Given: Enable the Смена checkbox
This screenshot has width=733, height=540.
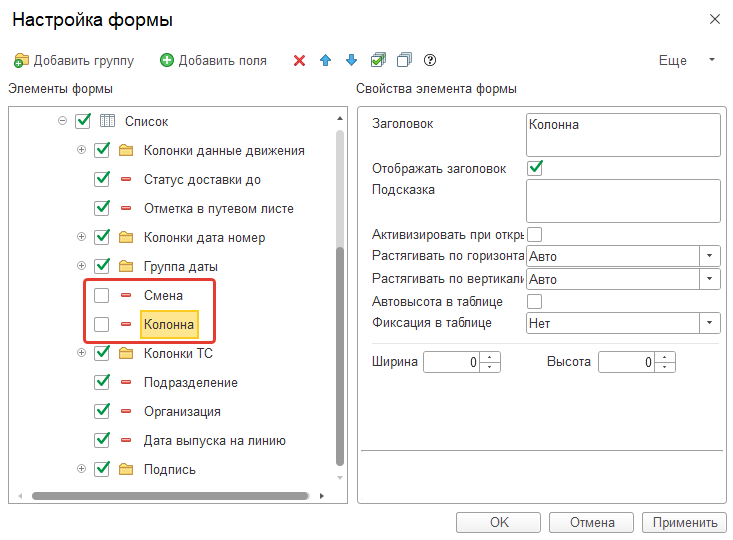Looking at the screenshot, I should 101,295.
